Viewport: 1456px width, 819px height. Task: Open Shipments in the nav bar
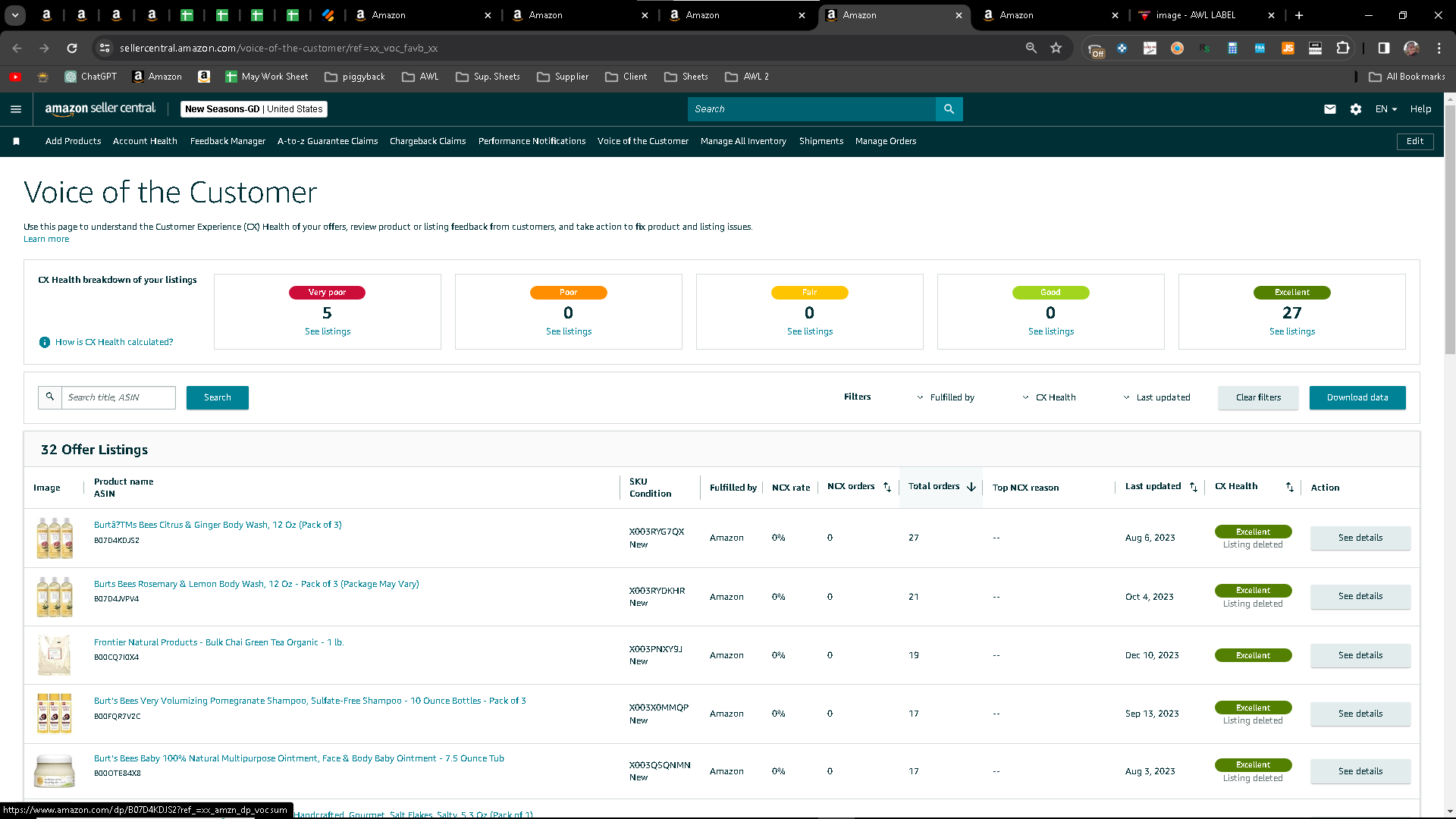[821, 141]
